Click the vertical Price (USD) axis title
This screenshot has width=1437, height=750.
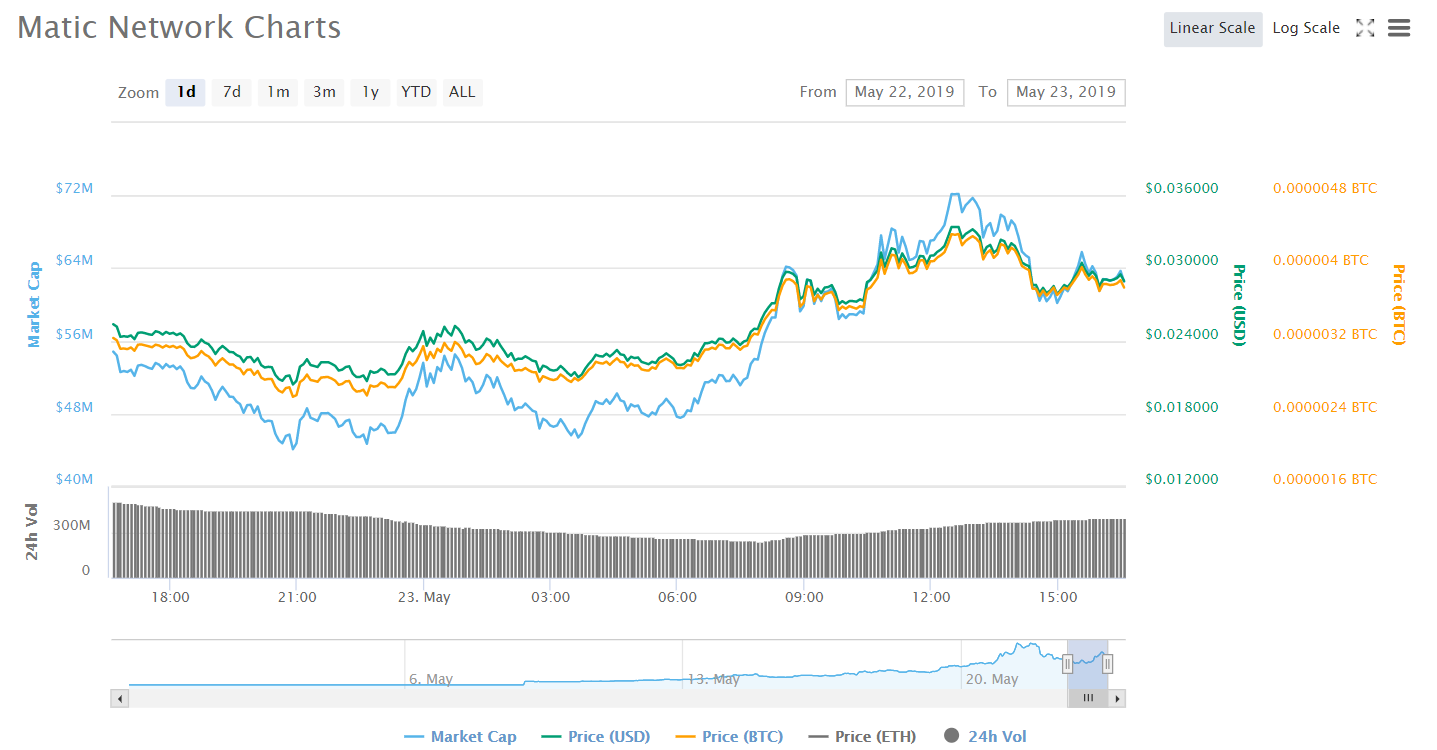[x=1240, y=305]
